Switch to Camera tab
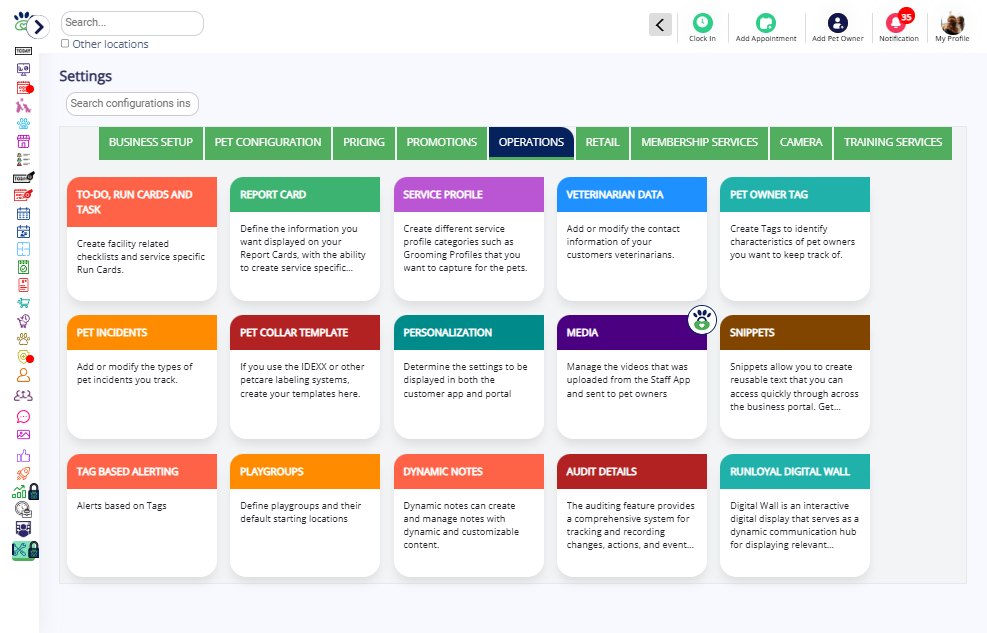 801,143
